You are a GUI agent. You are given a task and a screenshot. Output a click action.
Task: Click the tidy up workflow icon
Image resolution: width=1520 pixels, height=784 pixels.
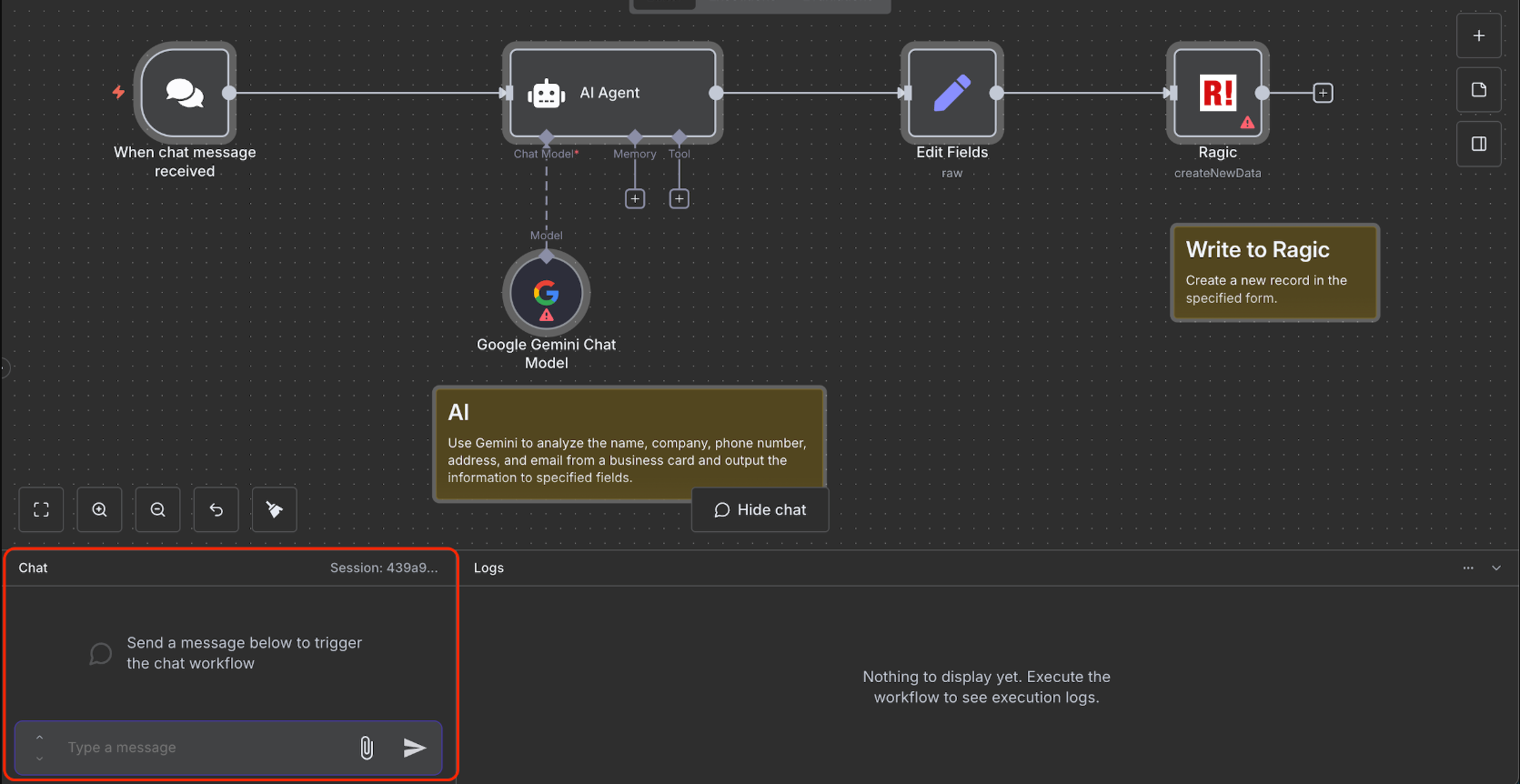pos(275,509)
